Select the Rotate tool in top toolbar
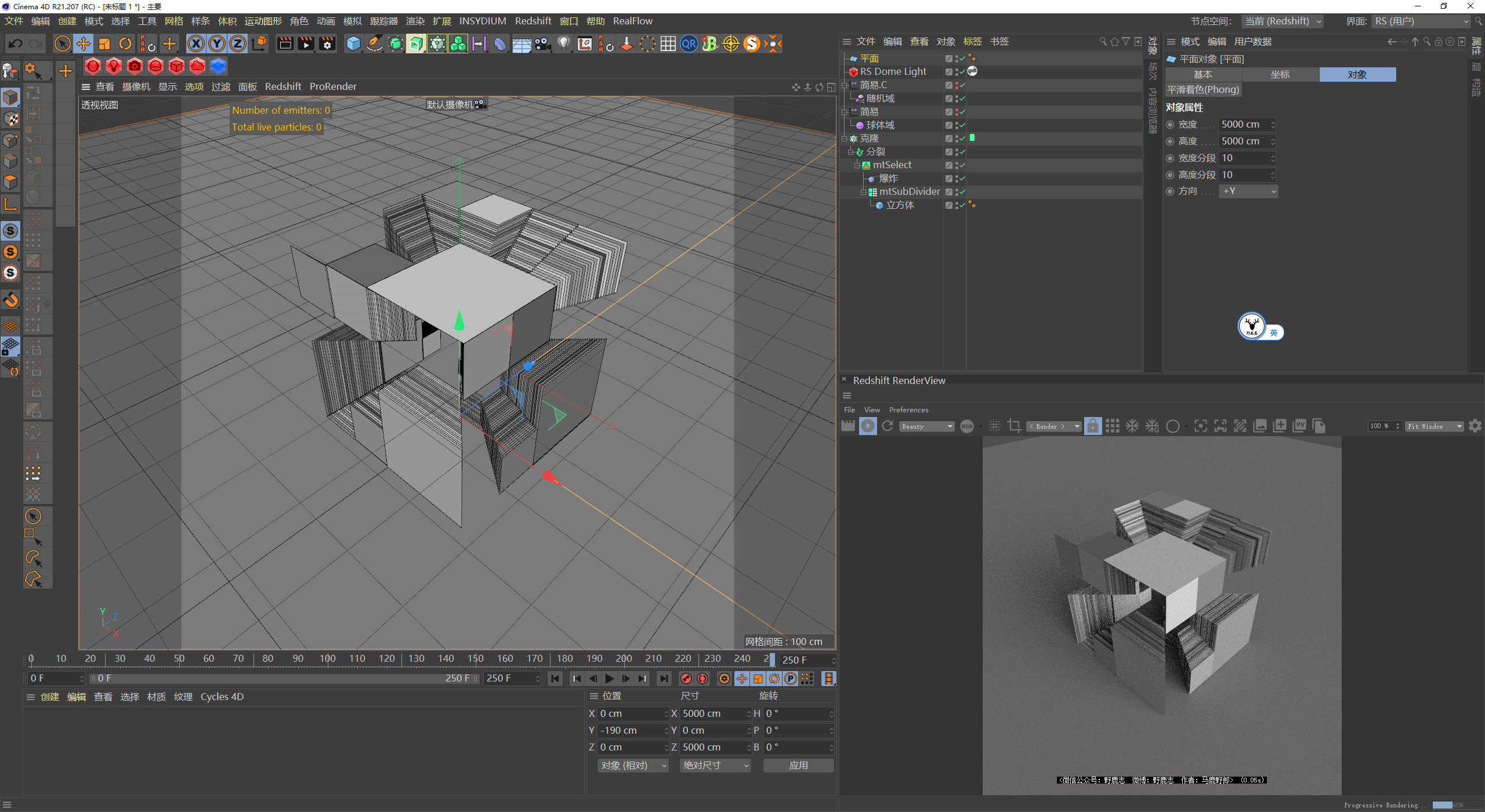 pyautogui.click(x=125, y=43)
